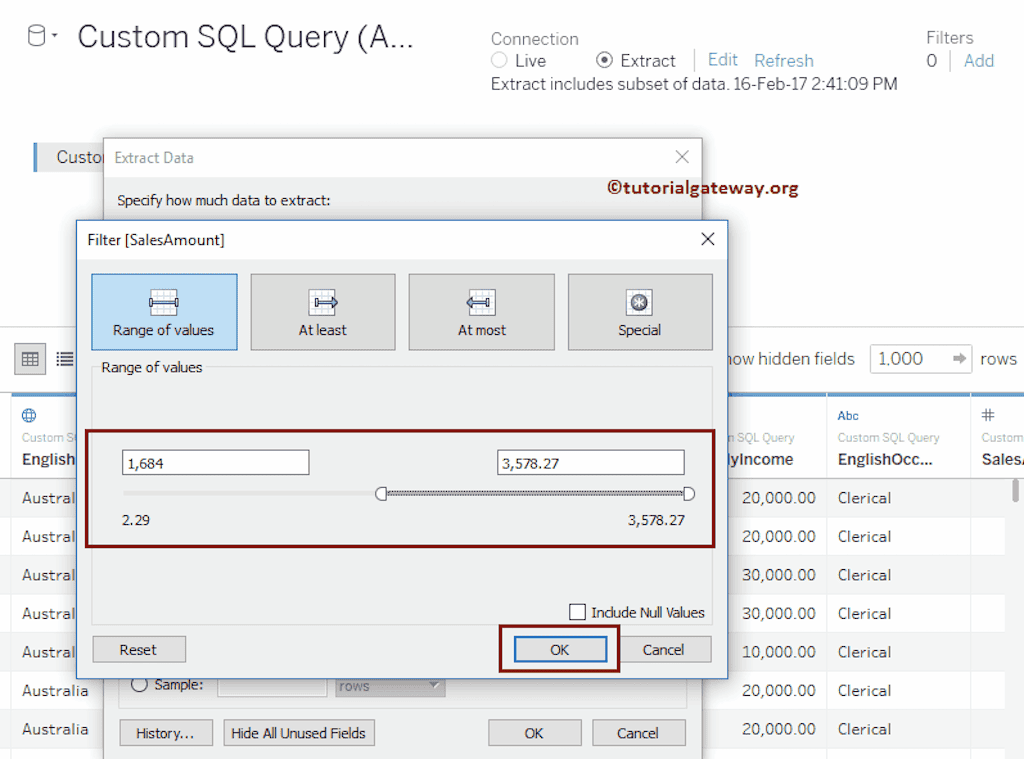Click the 10,000.00 income cell
The height and width of the screenshot is (759, 1024).
click(778, 652)
